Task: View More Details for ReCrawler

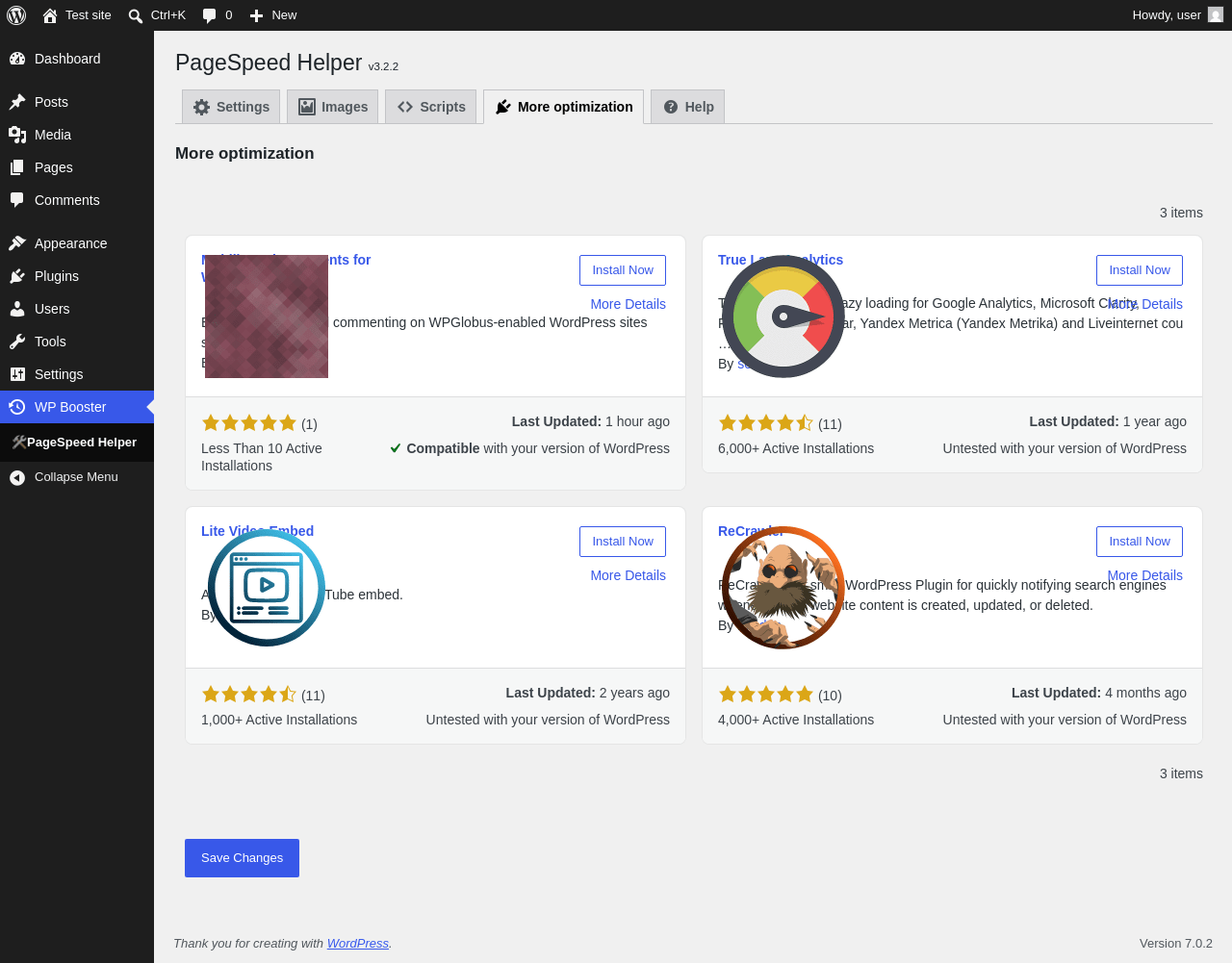Action: (1145, 575)
